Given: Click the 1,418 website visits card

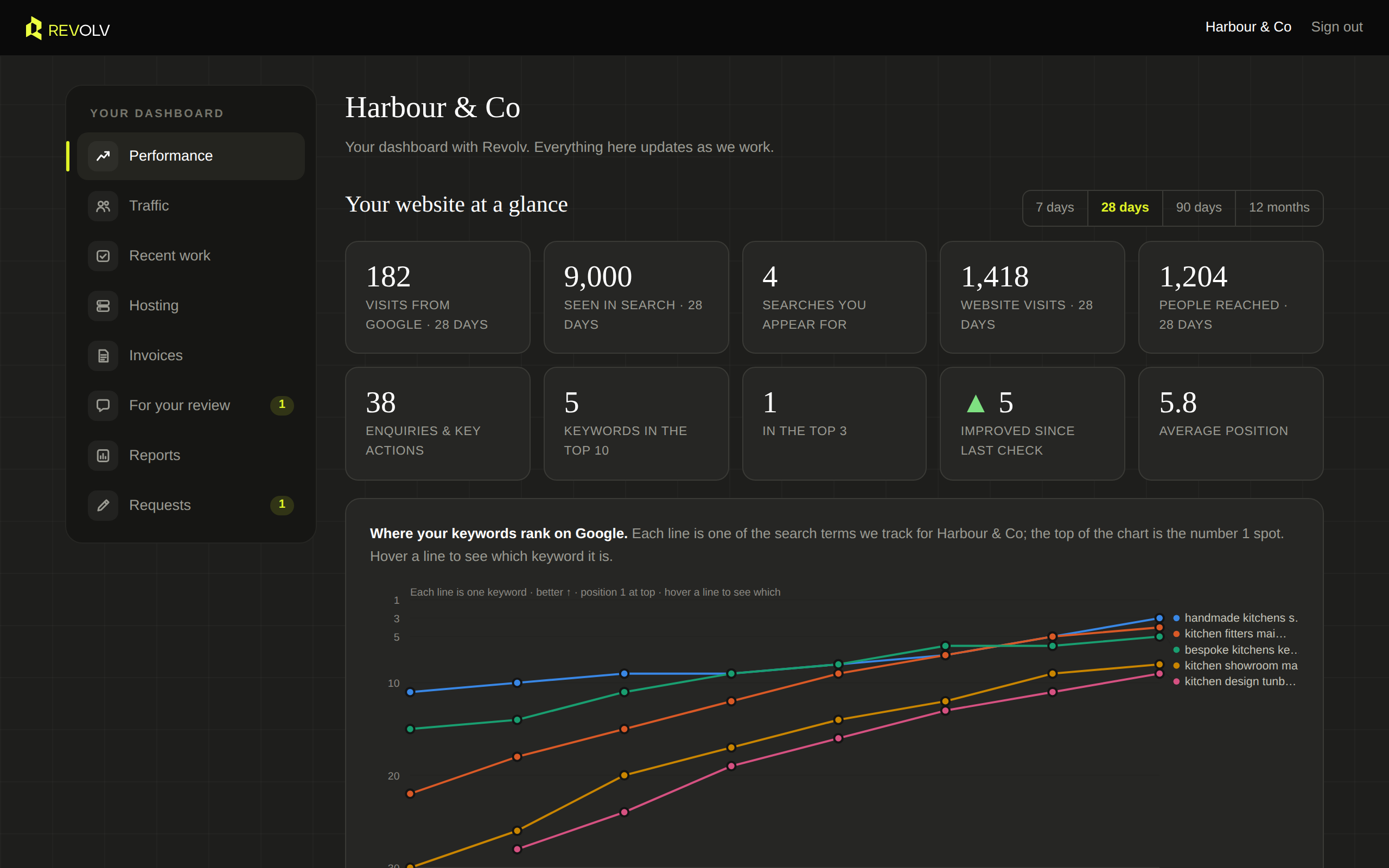Looking at the screenshot, I should click(1032, 297).
